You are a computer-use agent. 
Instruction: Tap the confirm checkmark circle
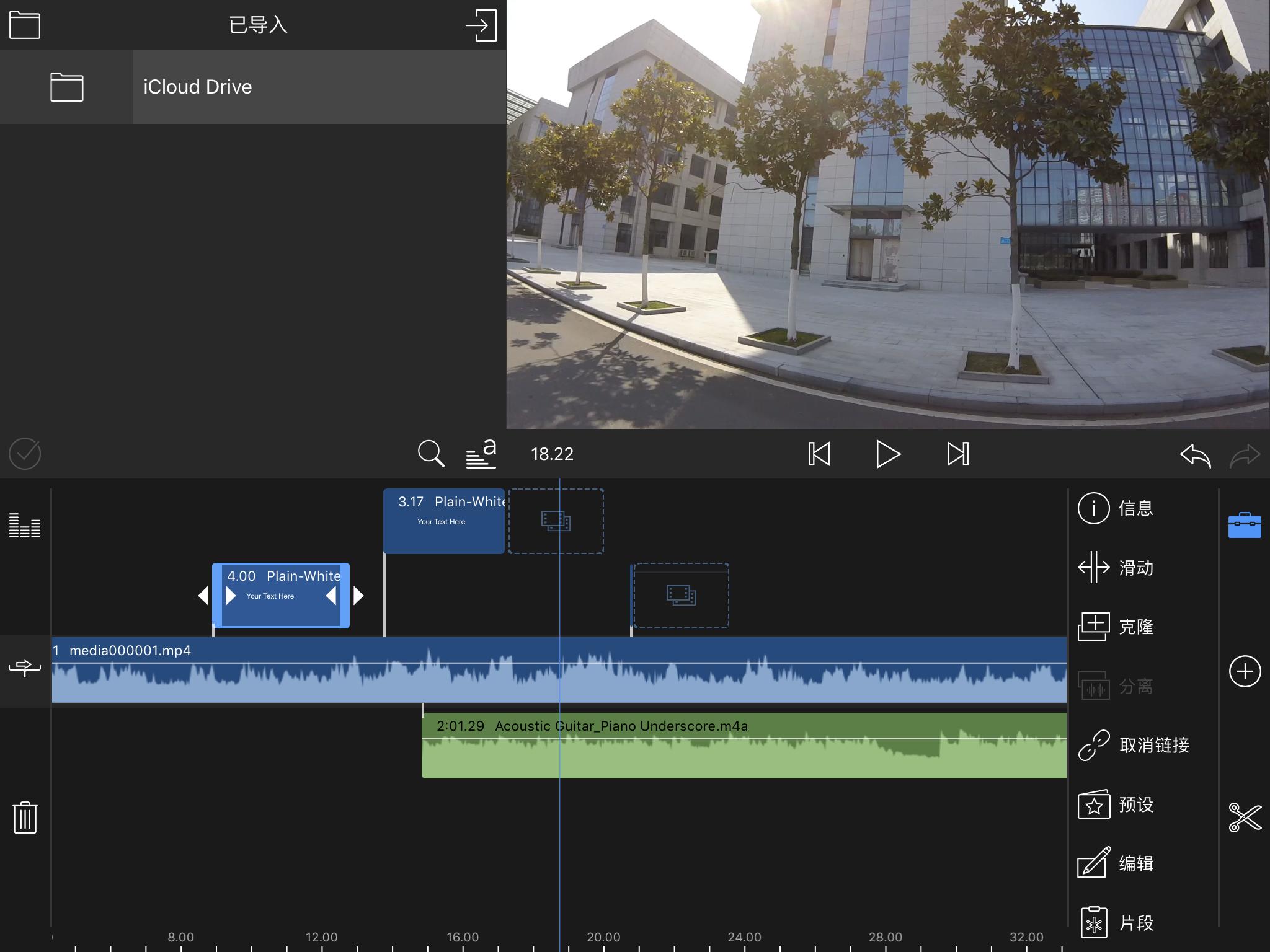click(x=25, y=454)
